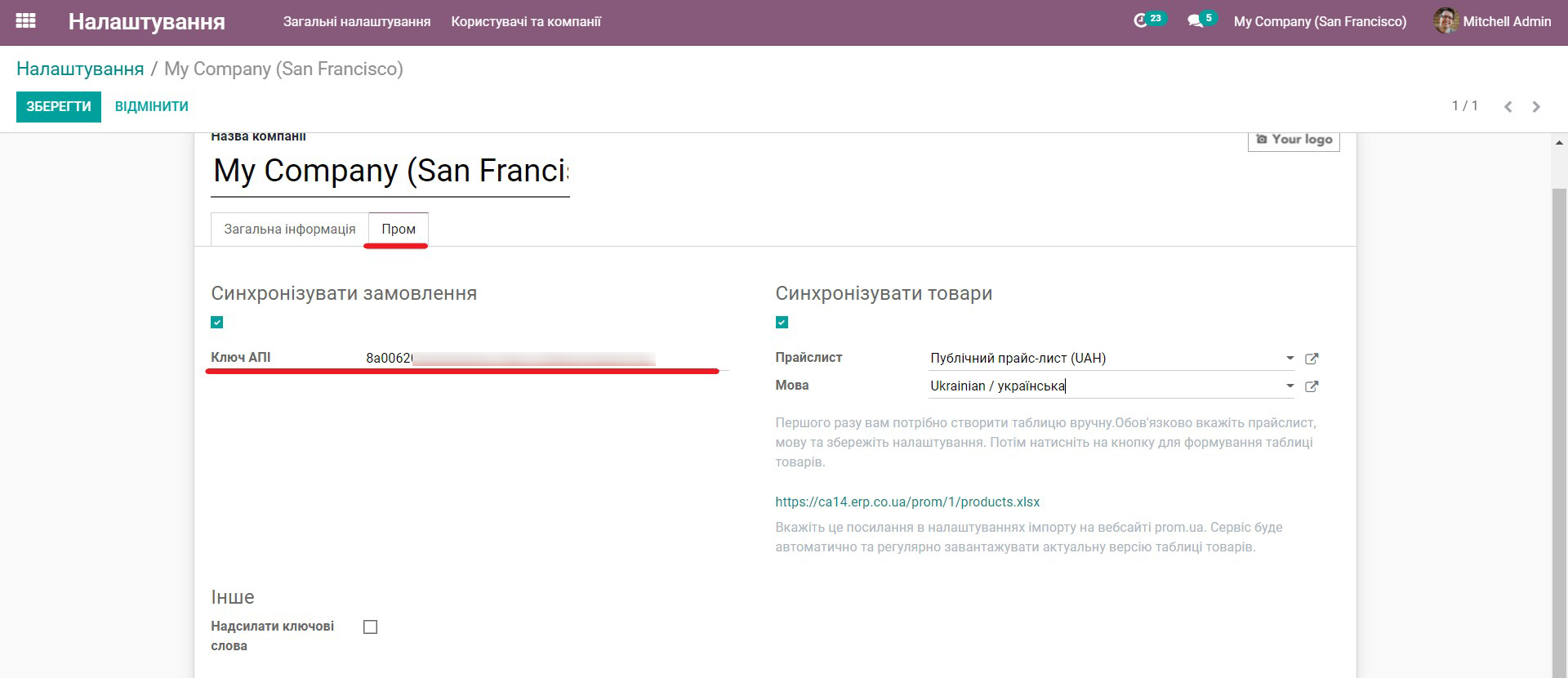Image resolution: width=1568 pixels, height=678 pixels.
Task: Open activities clock icon with badge 23
Action: point(1148,20)
